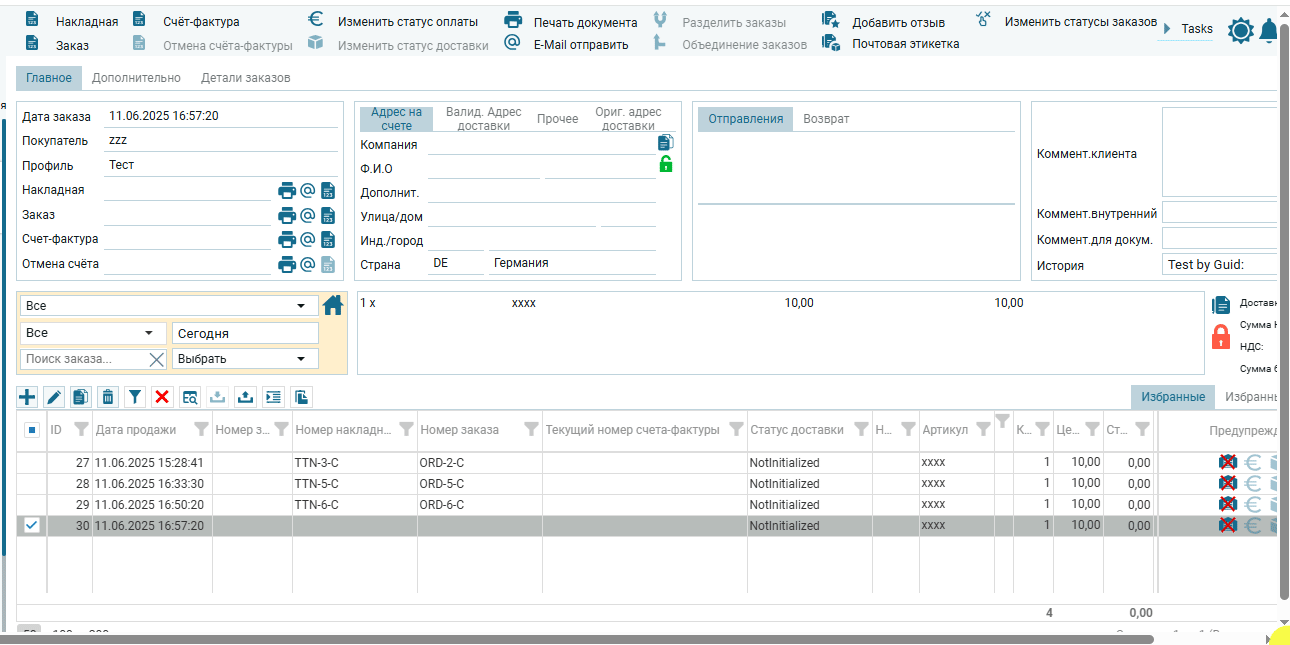
Task: Click 'Добавить отзыв' in the toolbar
Action: point(897,22)
